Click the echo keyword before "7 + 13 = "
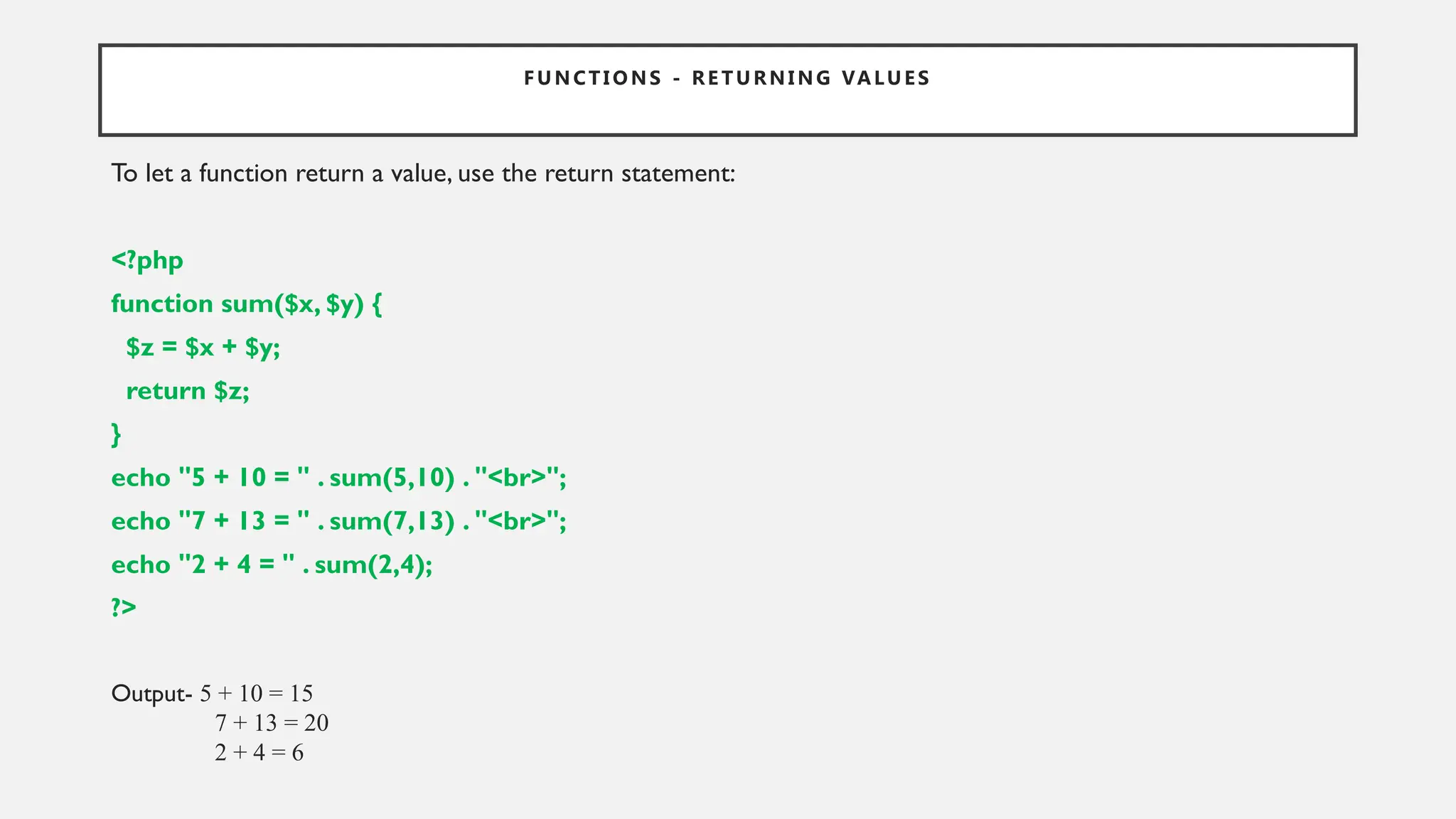The width and height of the screenshot is (1456, 819). coord(141,521)
